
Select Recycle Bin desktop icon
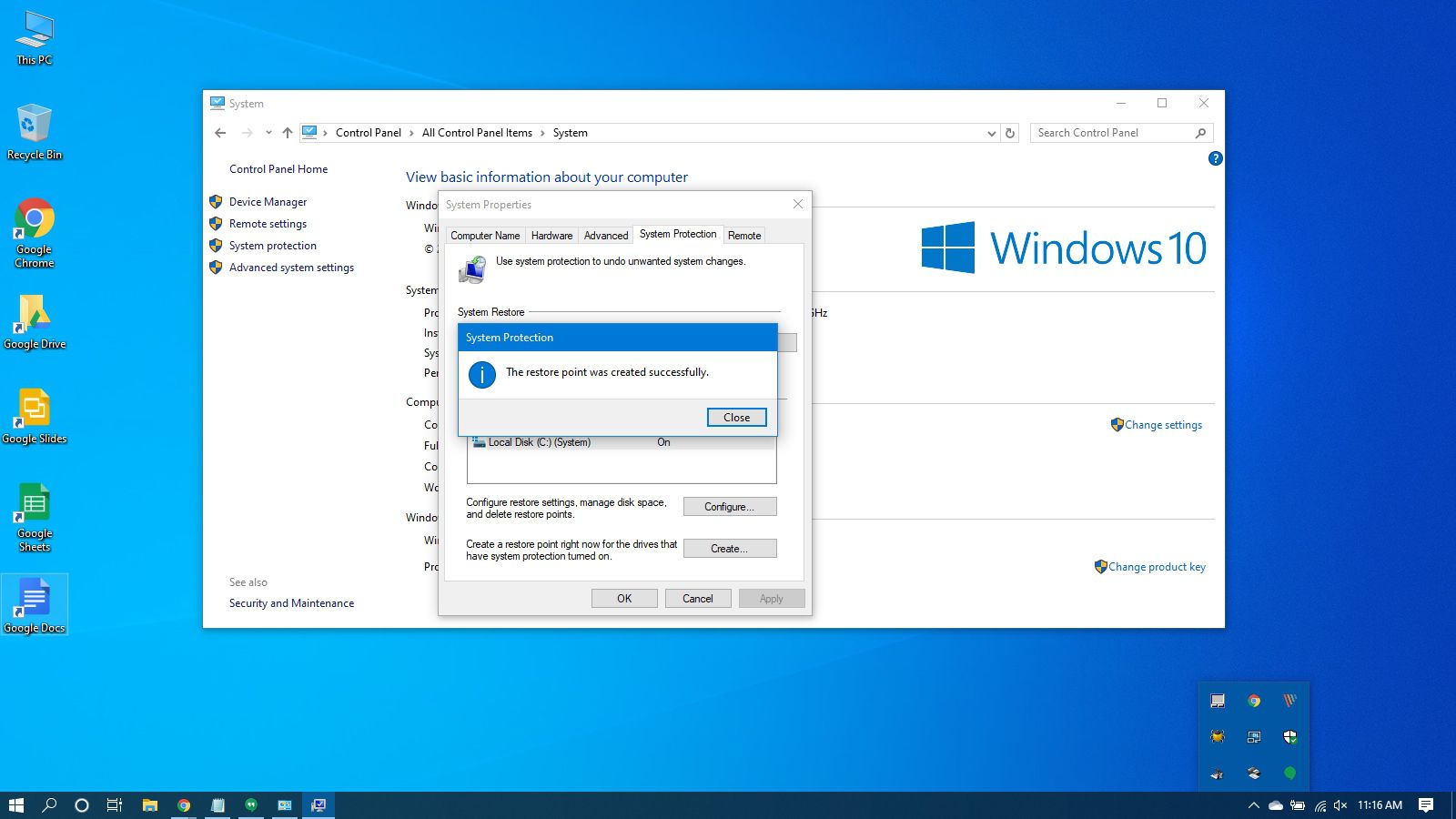pyautogui.click(x=35, y=132)
